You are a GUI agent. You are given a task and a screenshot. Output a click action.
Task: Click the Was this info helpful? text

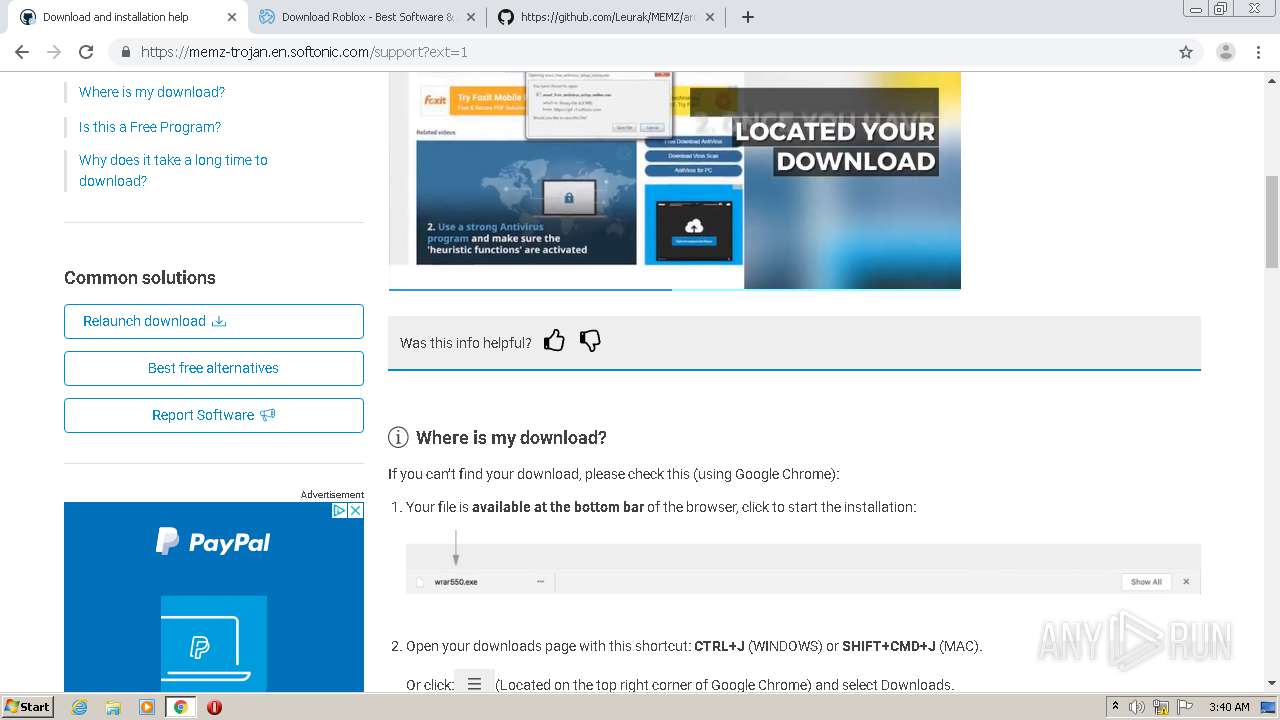click(466, 342)
